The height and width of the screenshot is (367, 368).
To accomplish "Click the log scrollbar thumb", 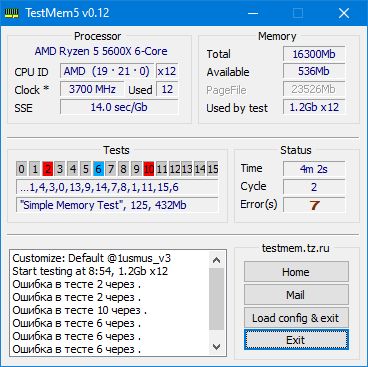I will (217, 299).
